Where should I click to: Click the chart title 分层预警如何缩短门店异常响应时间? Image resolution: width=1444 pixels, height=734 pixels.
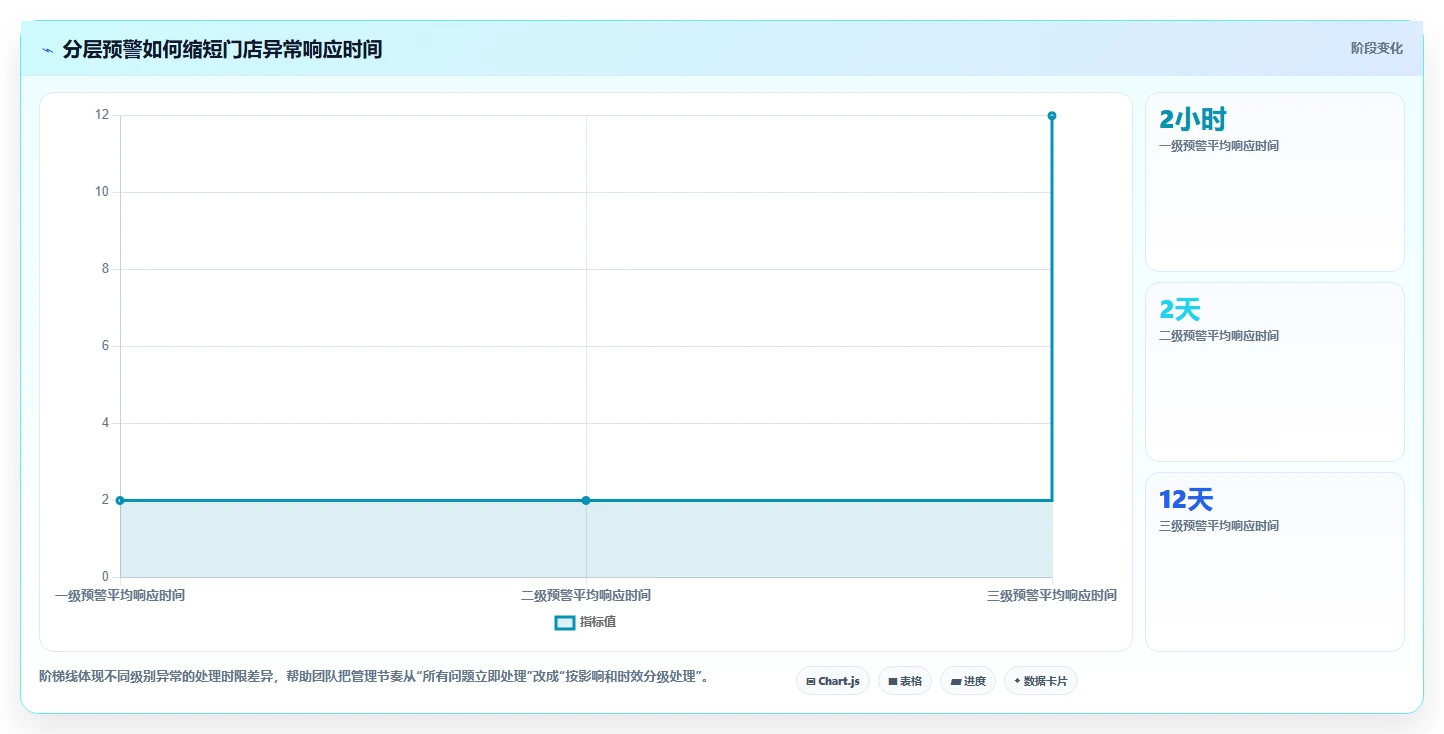click(222, 49)
